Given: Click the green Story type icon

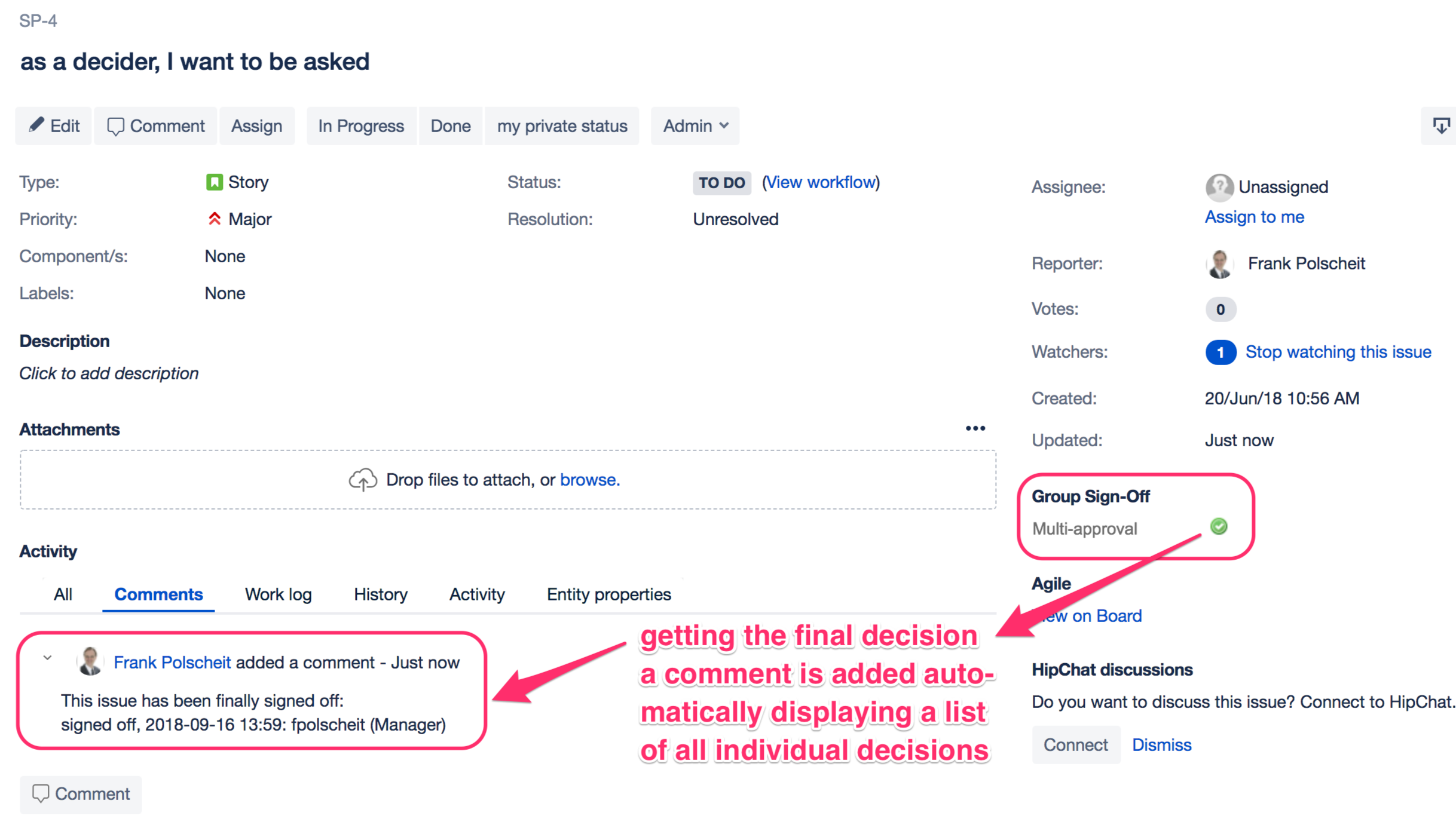Looking at the screenshot, I should (214, 182).
